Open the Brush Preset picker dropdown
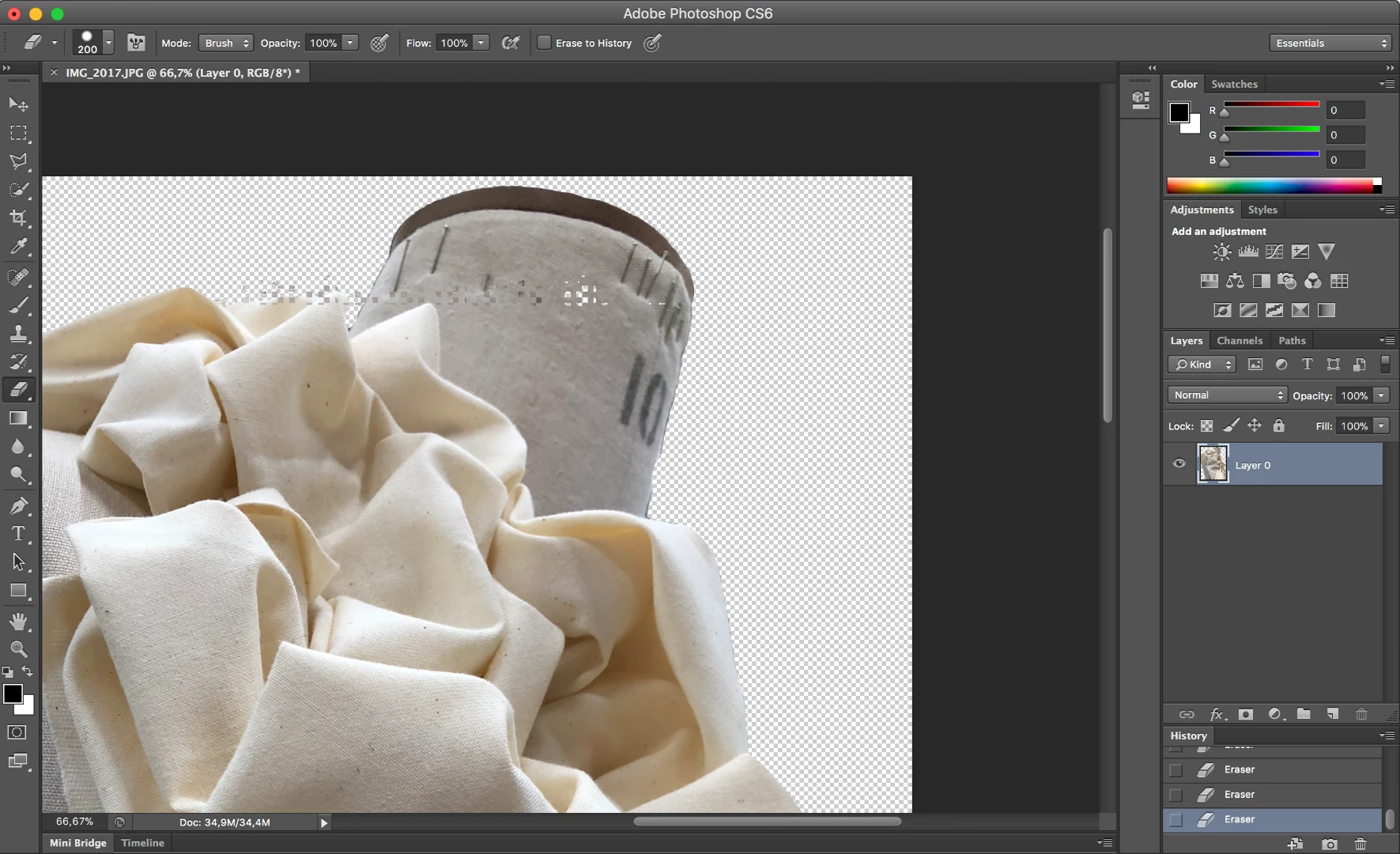Screen dimensions: 1400x854 pos(108,43)
